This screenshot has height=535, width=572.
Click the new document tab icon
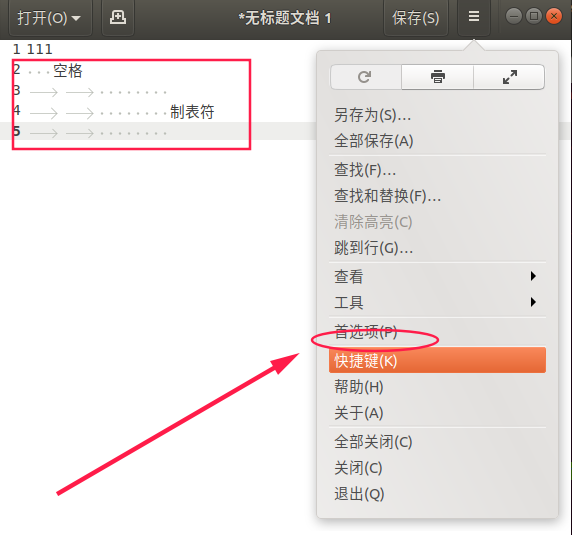pyautogui.click(x=118, y=17)
